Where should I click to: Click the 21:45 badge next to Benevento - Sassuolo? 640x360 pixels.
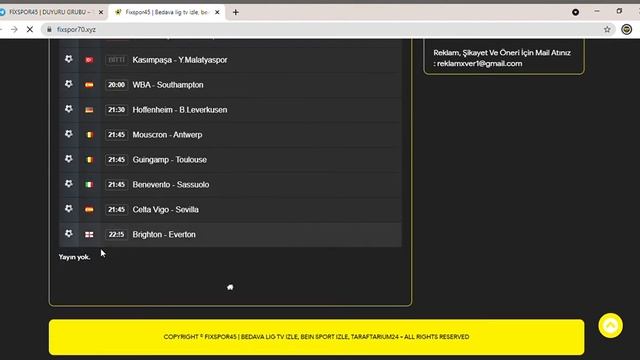tap(116, 184)
